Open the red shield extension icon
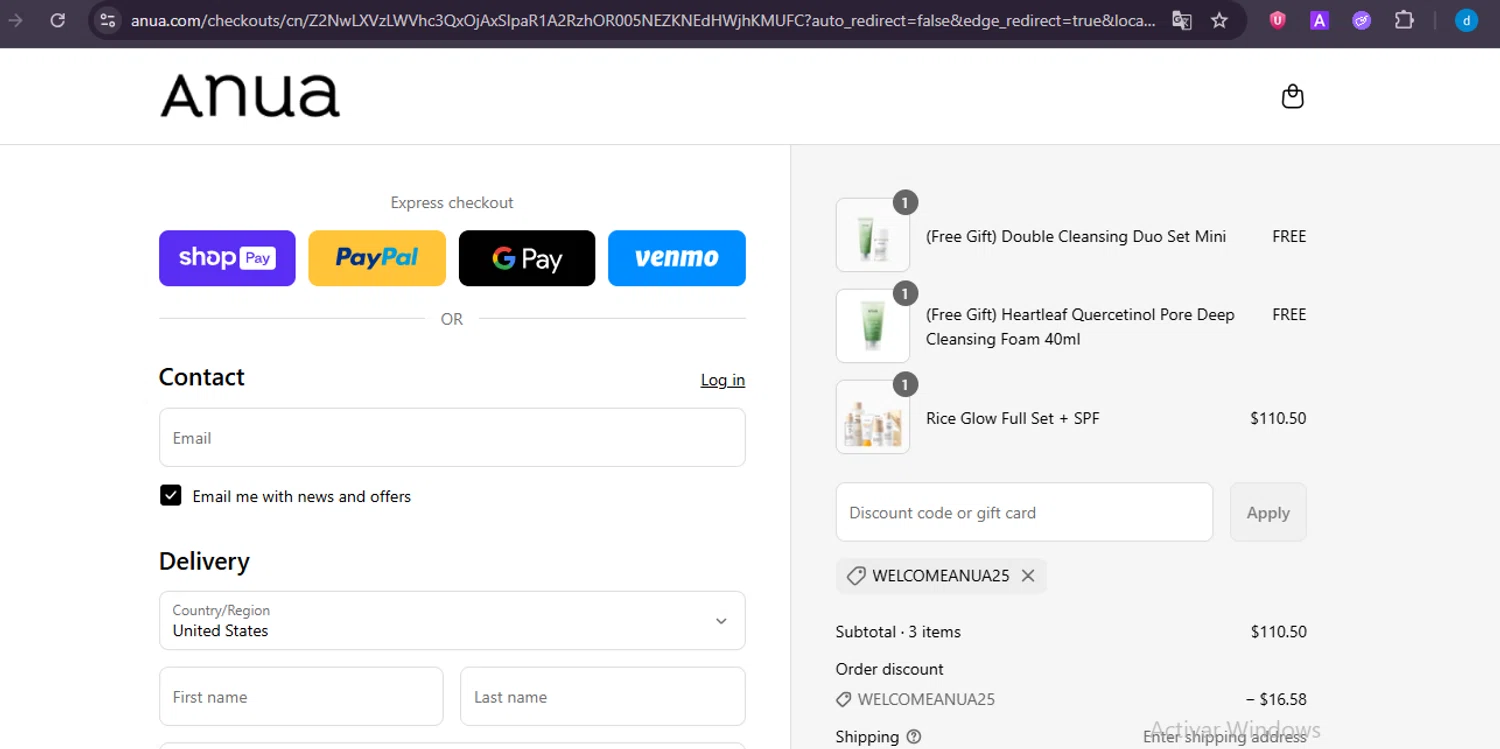Screen dimensions: 1500x749 1277,20
